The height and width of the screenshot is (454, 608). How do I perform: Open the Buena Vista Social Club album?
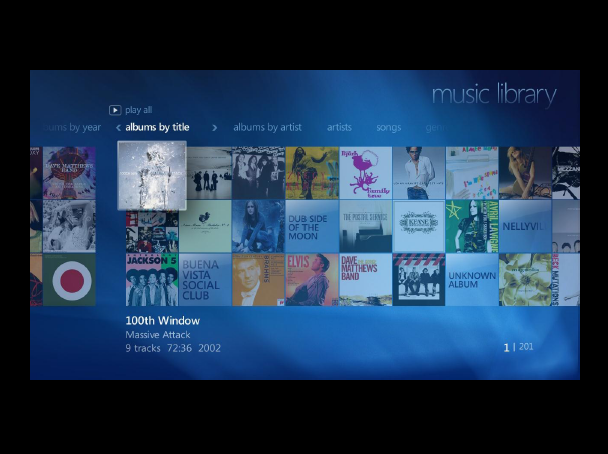(205, 280)
